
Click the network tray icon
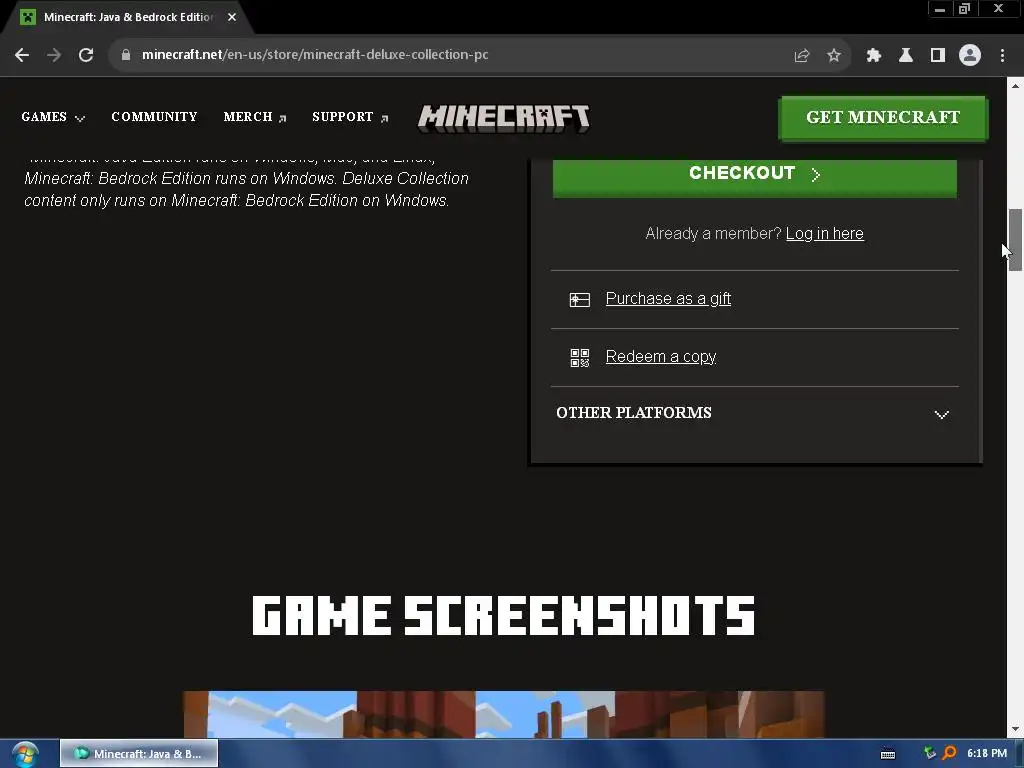pyautogui.click(x=929, y=753)
